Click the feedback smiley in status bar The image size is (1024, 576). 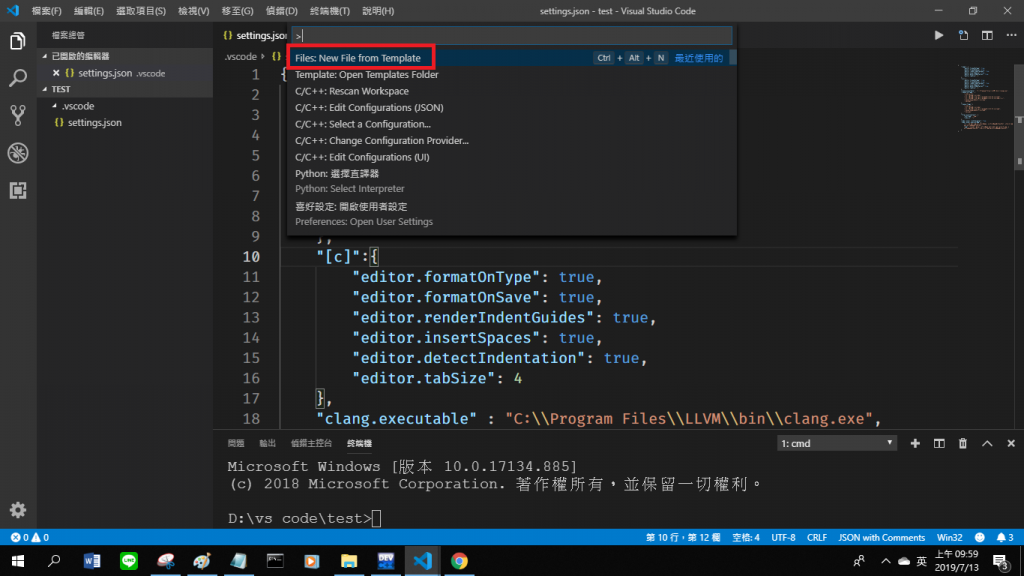980,537
